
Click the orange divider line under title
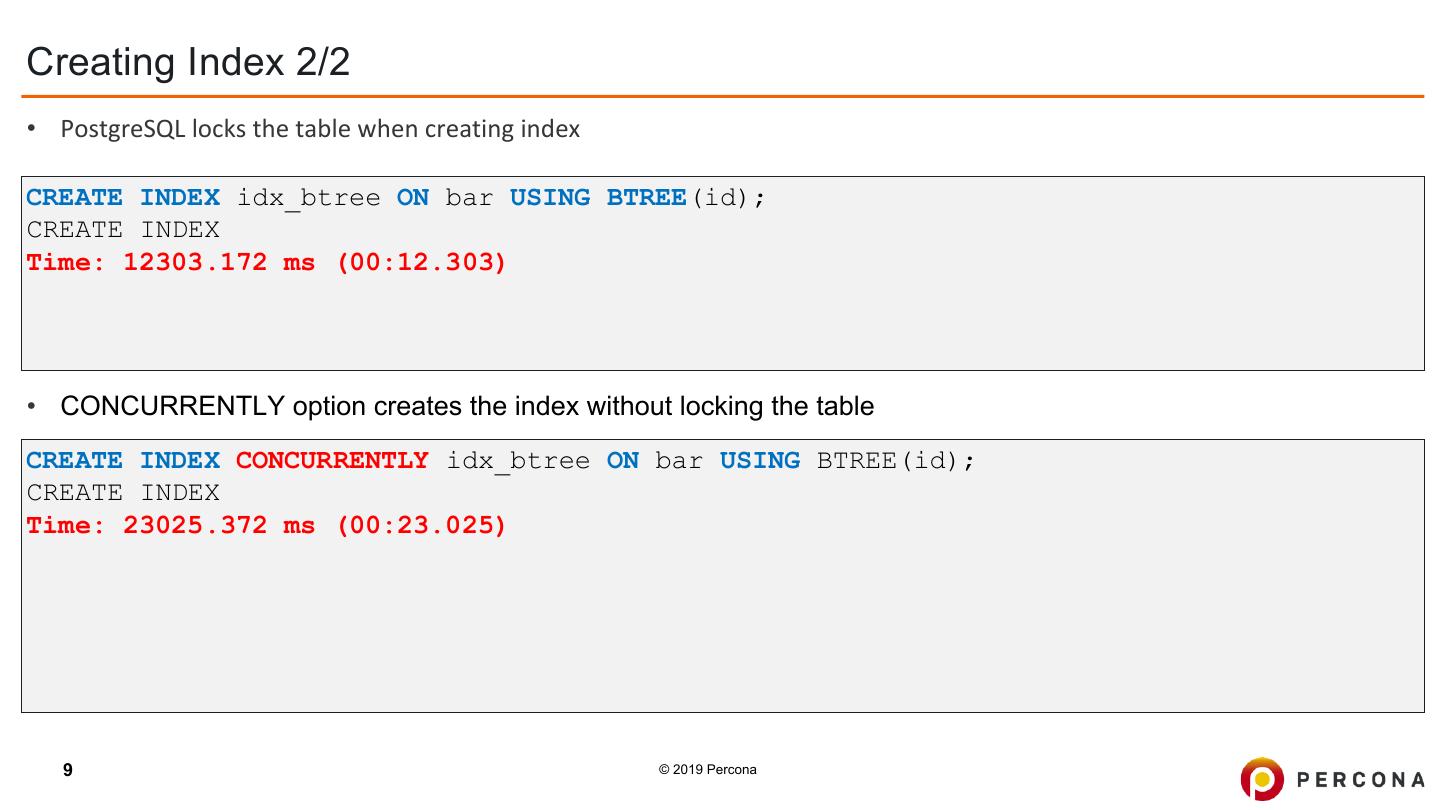click(723, 97)
